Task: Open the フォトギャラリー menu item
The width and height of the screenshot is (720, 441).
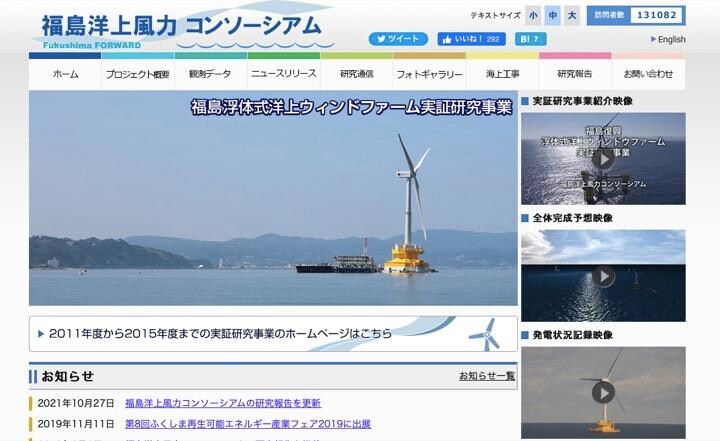Action: pyautogui.click(x=429, y=74)
